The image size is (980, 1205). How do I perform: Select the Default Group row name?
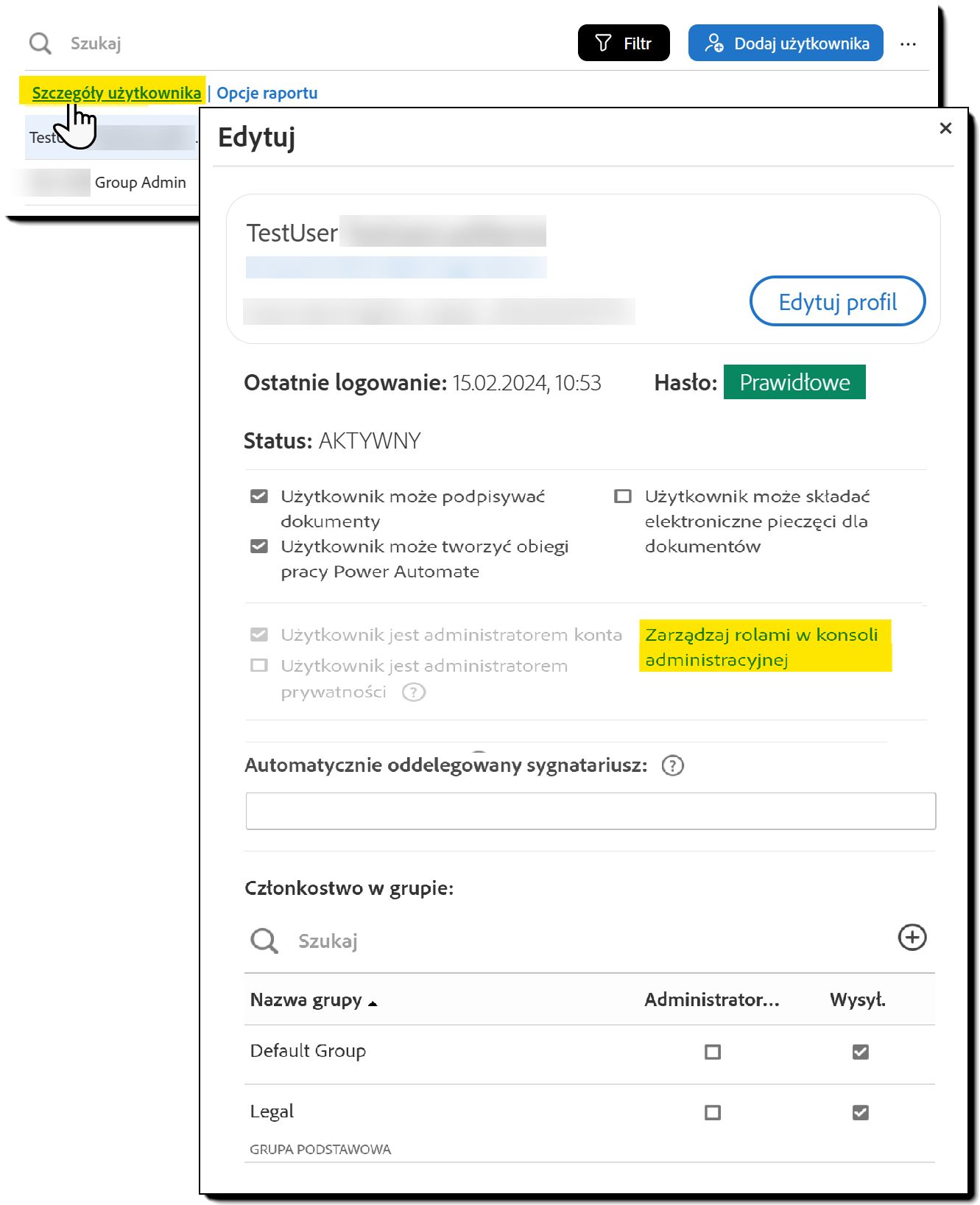point(308,1051)
